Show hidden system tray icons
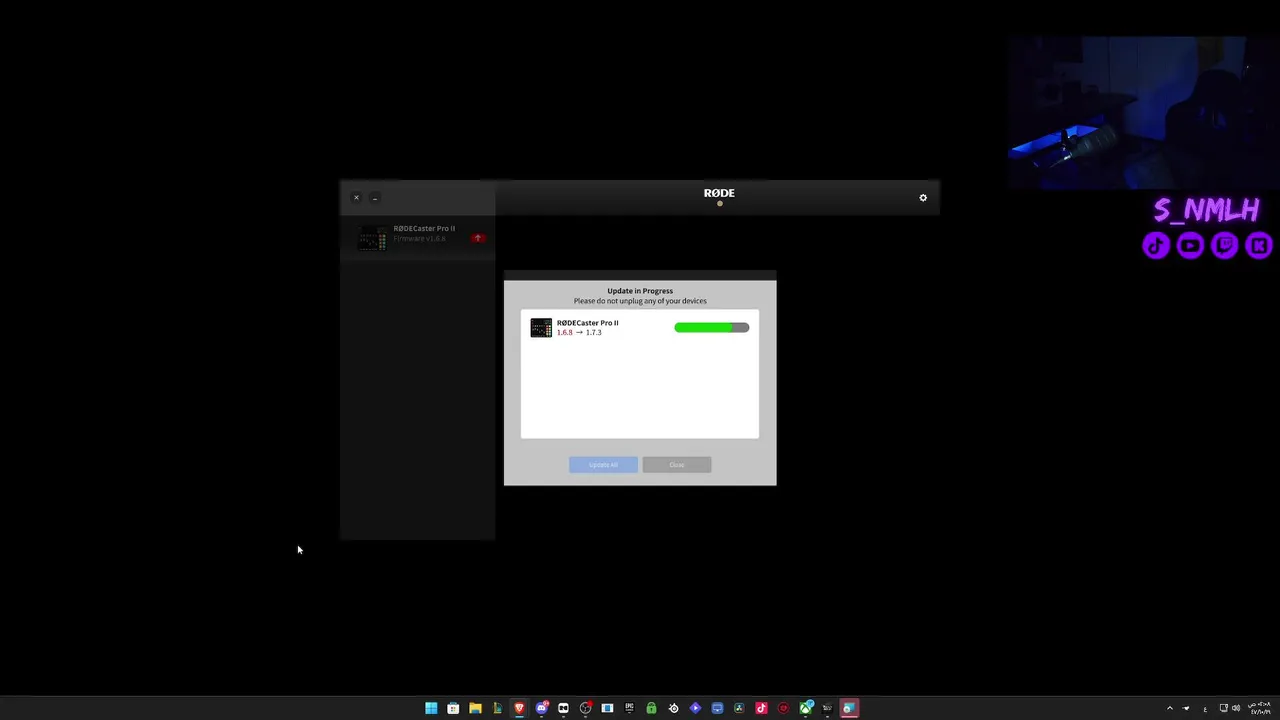 point(1170,708)
